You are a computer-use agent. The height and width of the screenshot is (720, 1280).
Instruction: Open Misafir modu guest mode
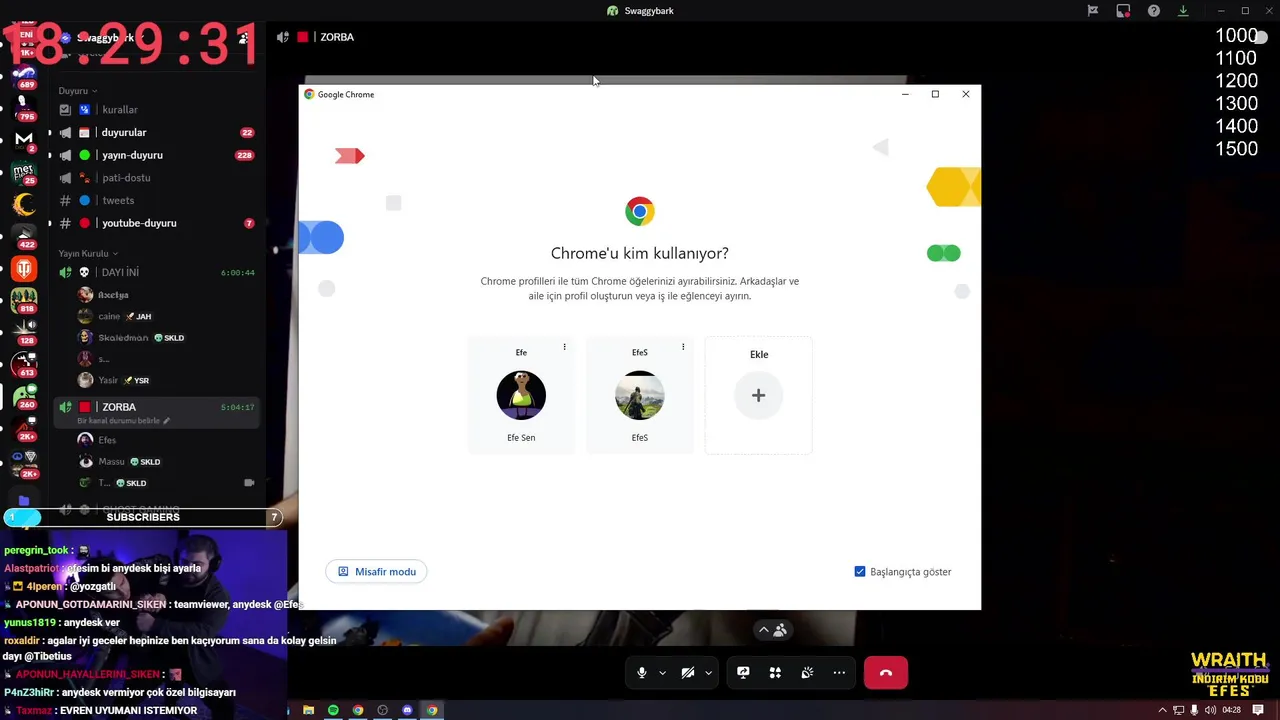point(376,572)
